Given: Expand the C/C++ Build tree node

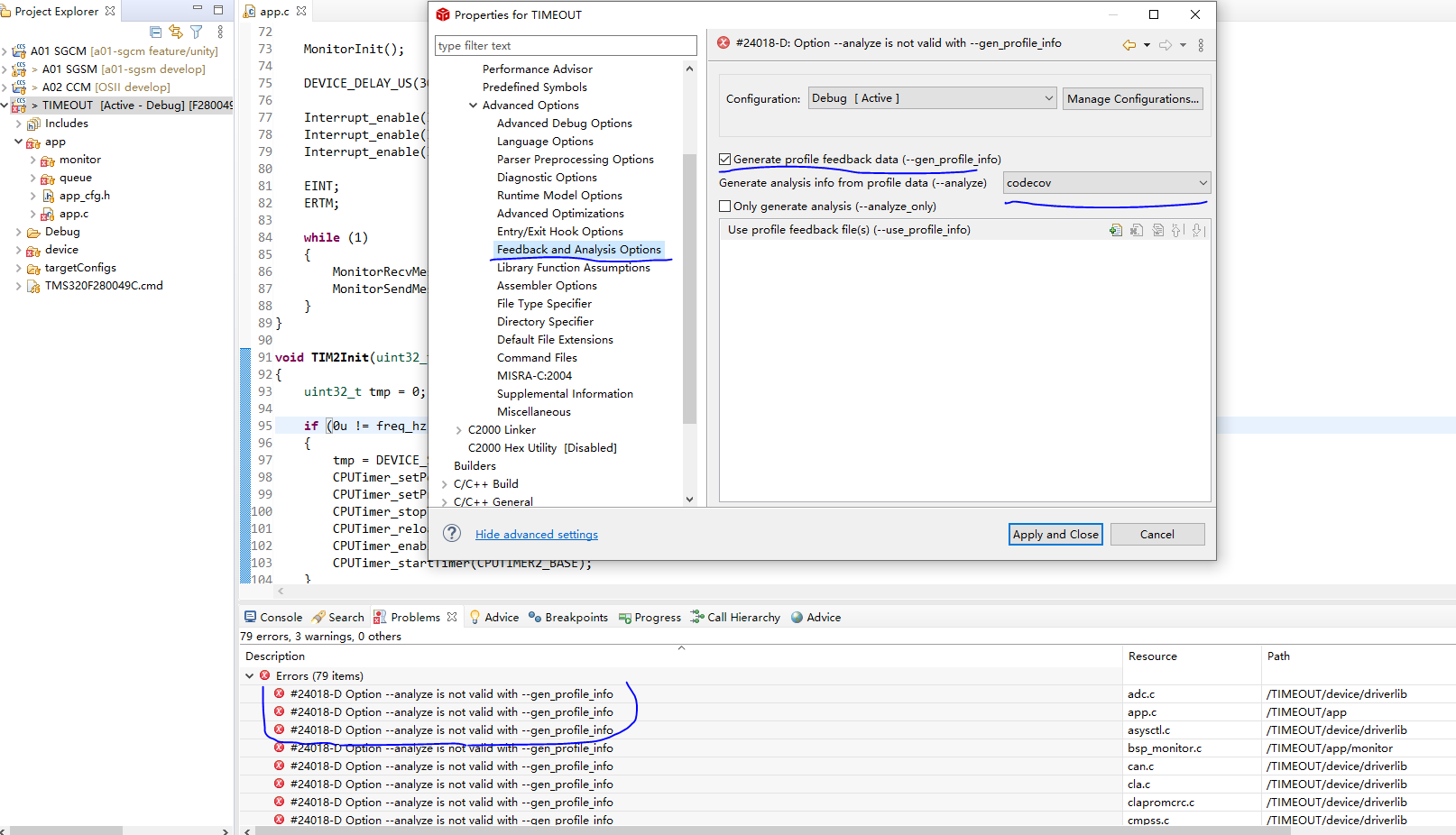Looking at the screenshot, I should tap(444, 484).
